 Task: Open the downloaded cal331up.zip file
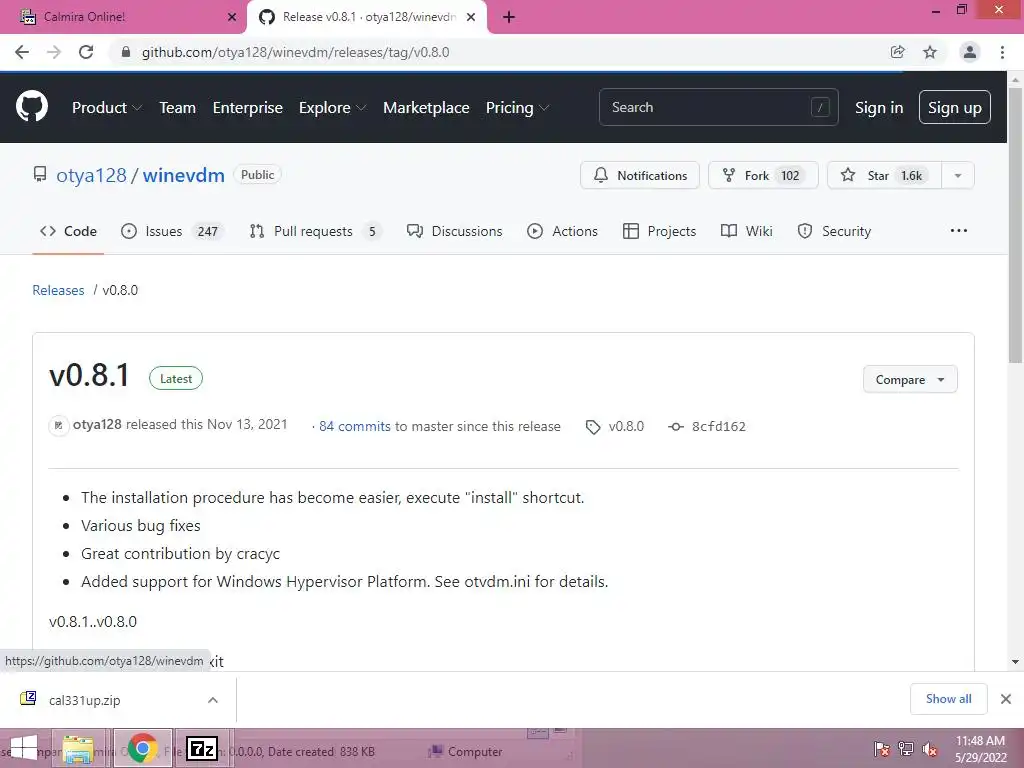coord(84,700)
